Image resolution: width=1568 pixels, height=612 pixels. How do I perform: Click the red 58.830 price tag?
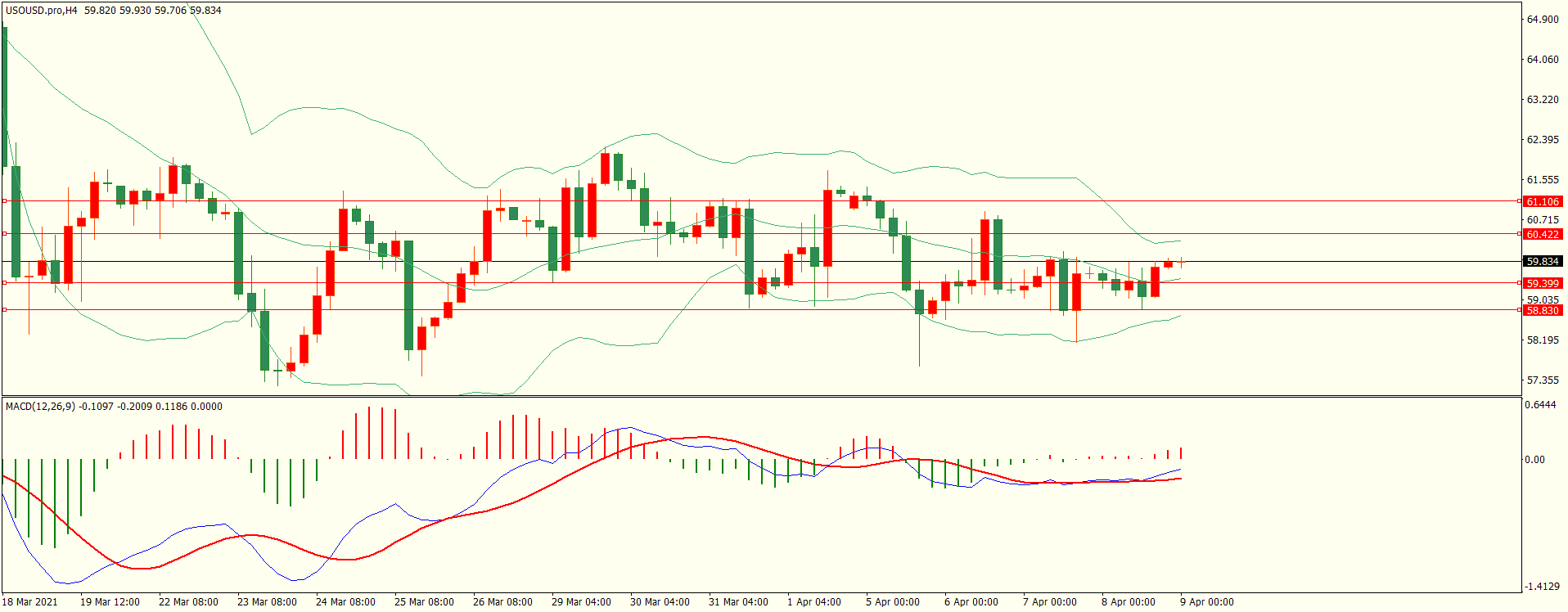click(x=1542, y=310)
